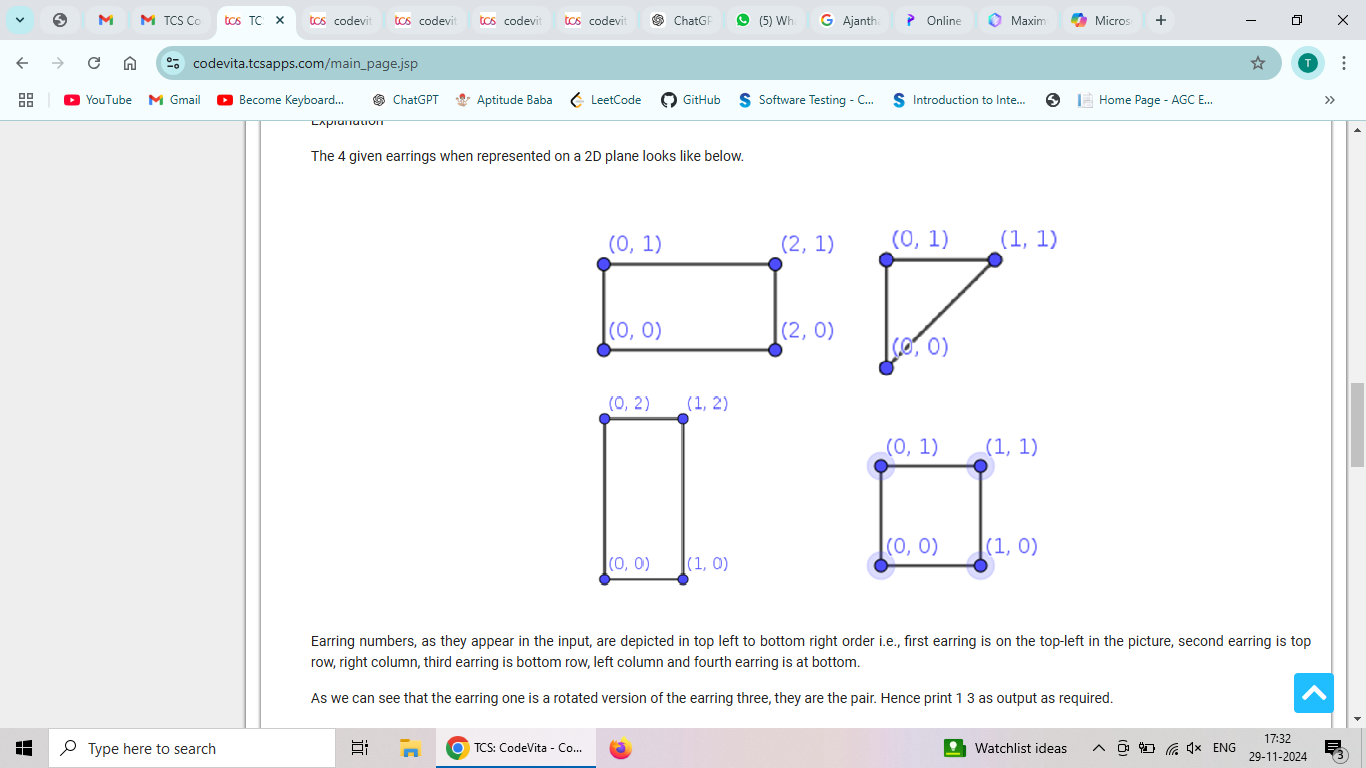Image resolution: width=1366 pixels, height=768 pixels.
Task: Switch to the TCS Co Gmail tab
Action: tap(171, 20)
